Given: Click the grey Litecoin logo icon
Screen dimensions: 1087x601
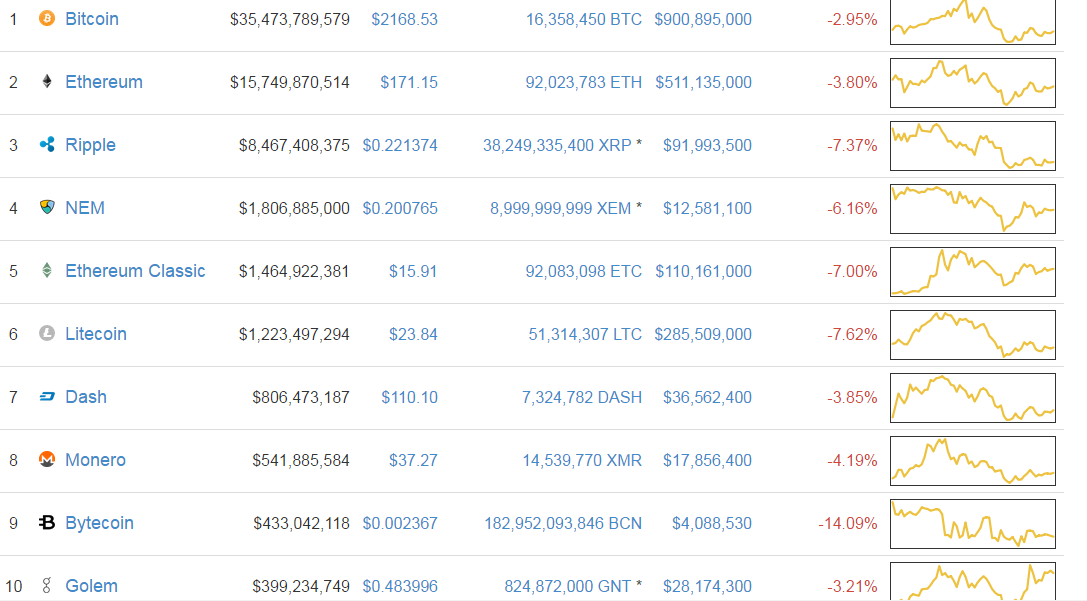Looking at the screenshot, I should [x=46, y=333].
